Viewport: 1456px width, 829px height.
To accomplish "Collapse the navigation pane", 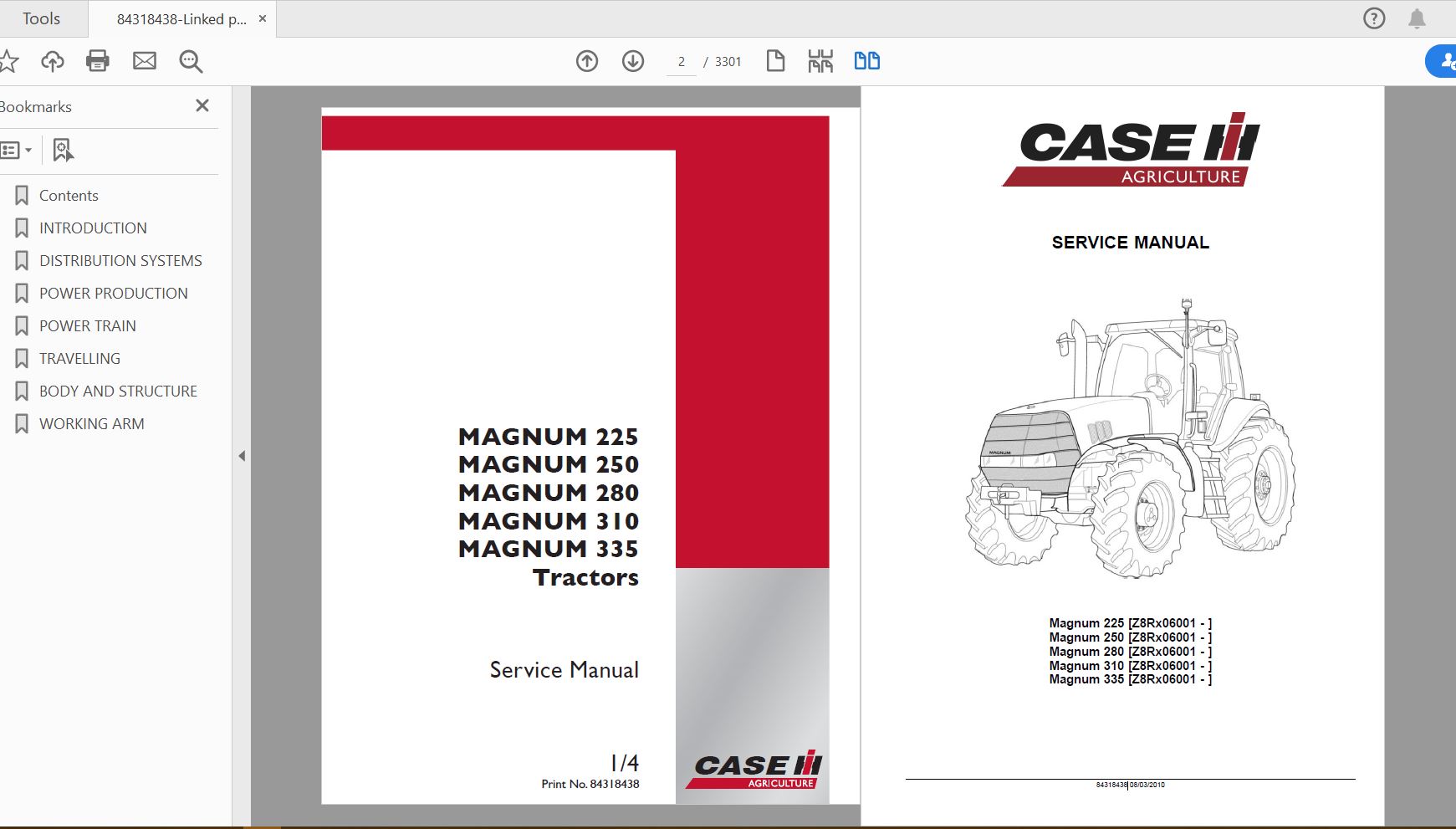I will point(242,456).
